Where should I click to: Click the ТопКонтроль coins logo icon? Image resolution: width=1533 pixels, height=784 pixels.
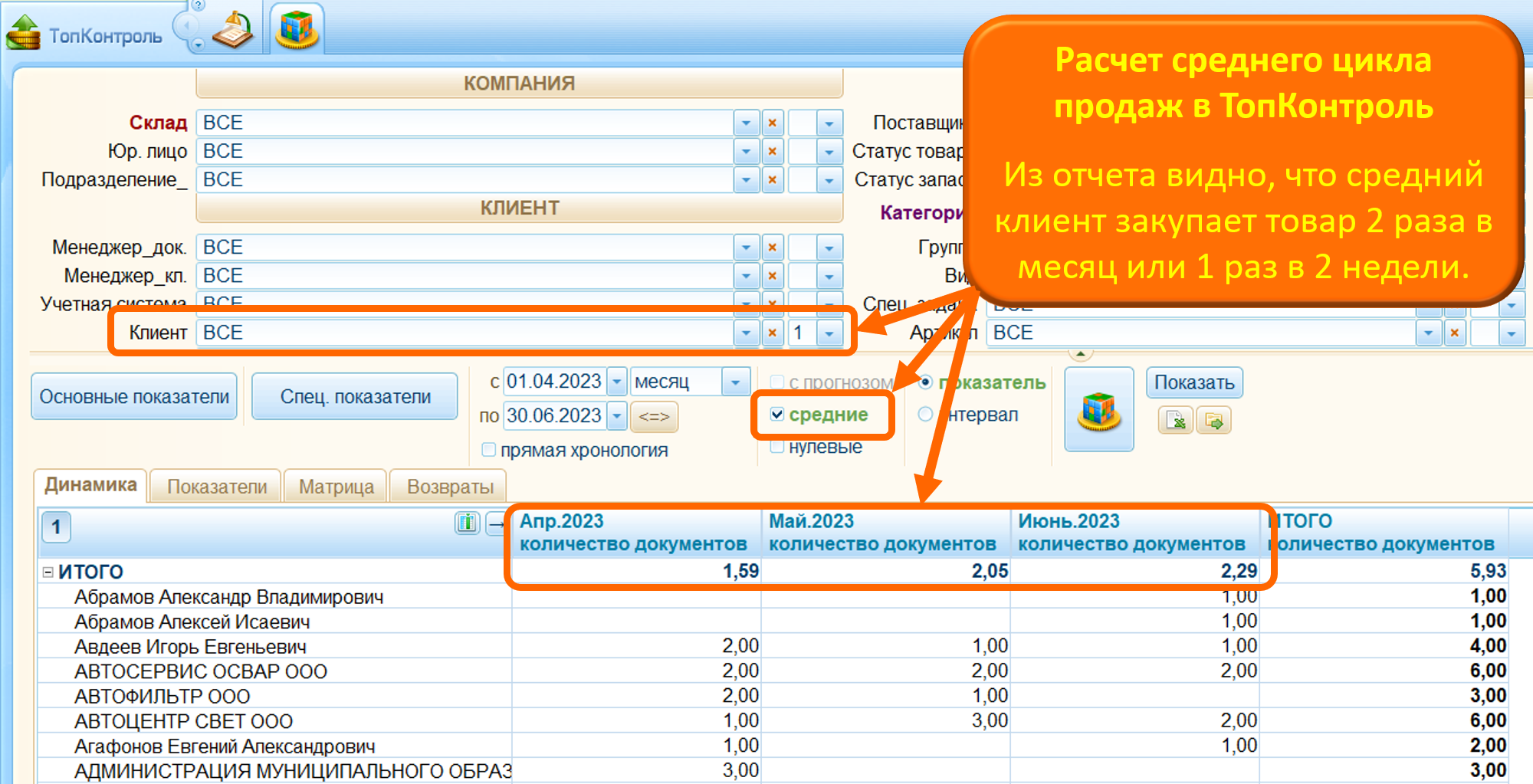pyautogui.click(x=23, y=32)
